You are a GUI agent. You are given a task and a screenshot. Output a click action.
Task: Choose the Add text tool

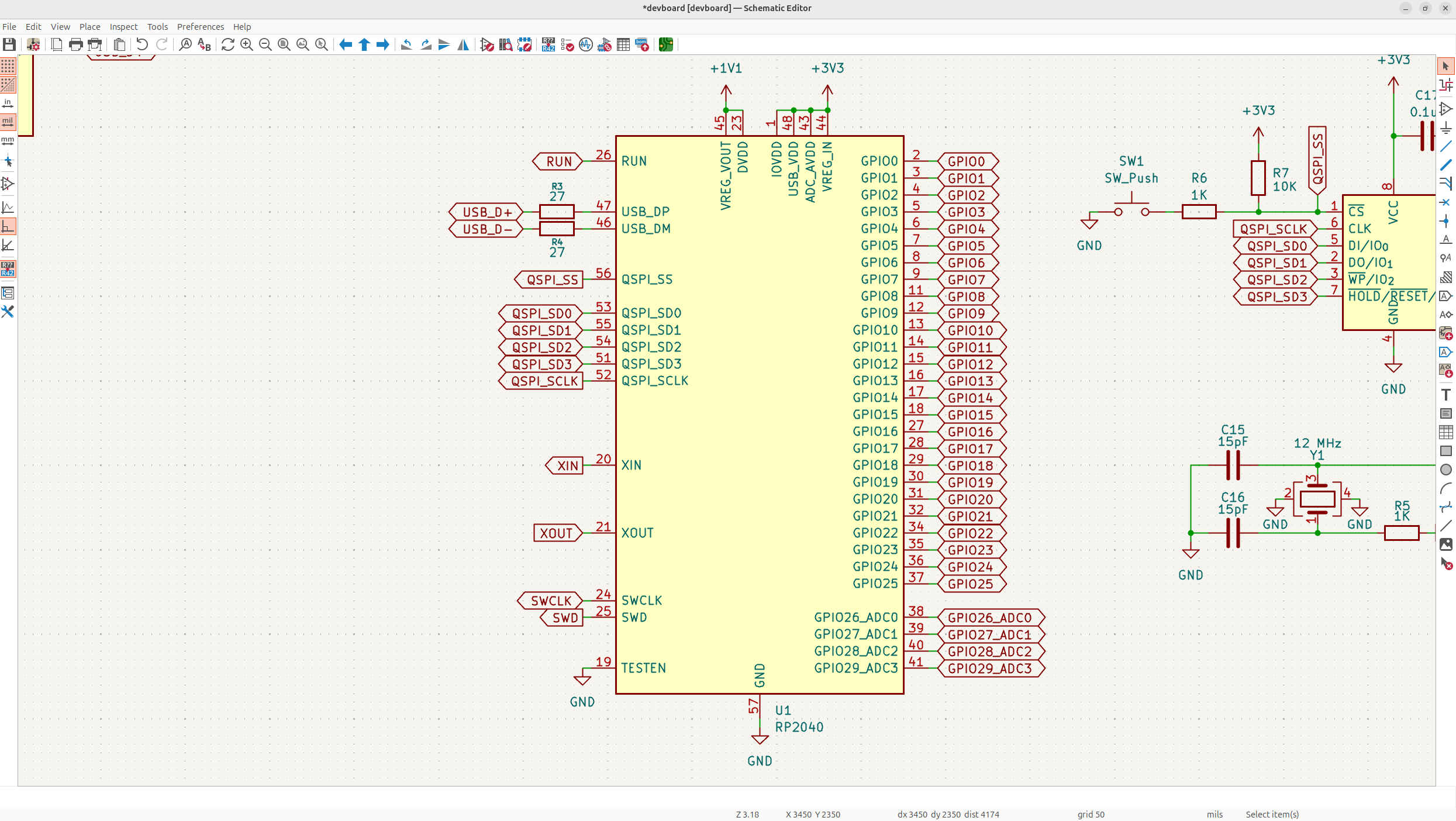point(1446,395)
